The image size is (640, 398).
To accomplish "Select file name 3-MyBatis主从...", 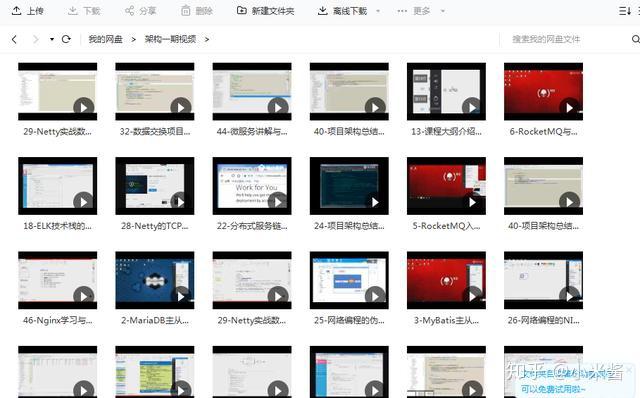I will 446,320.
